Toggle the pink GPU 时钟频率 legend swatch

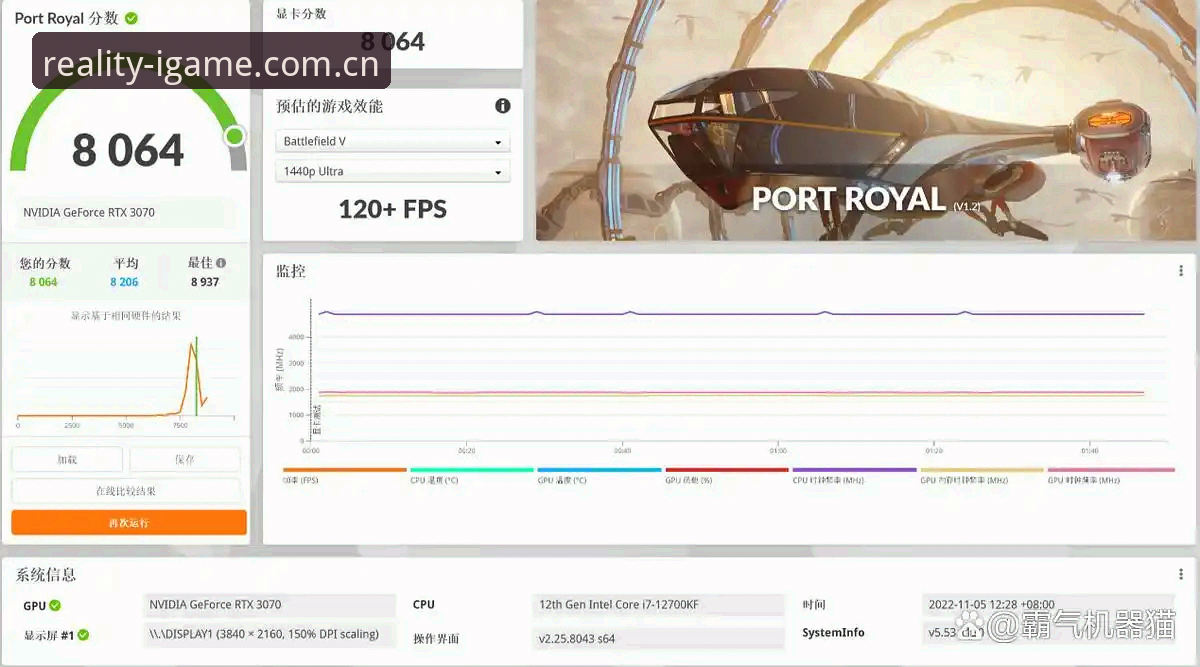[x=1111, y=469]
